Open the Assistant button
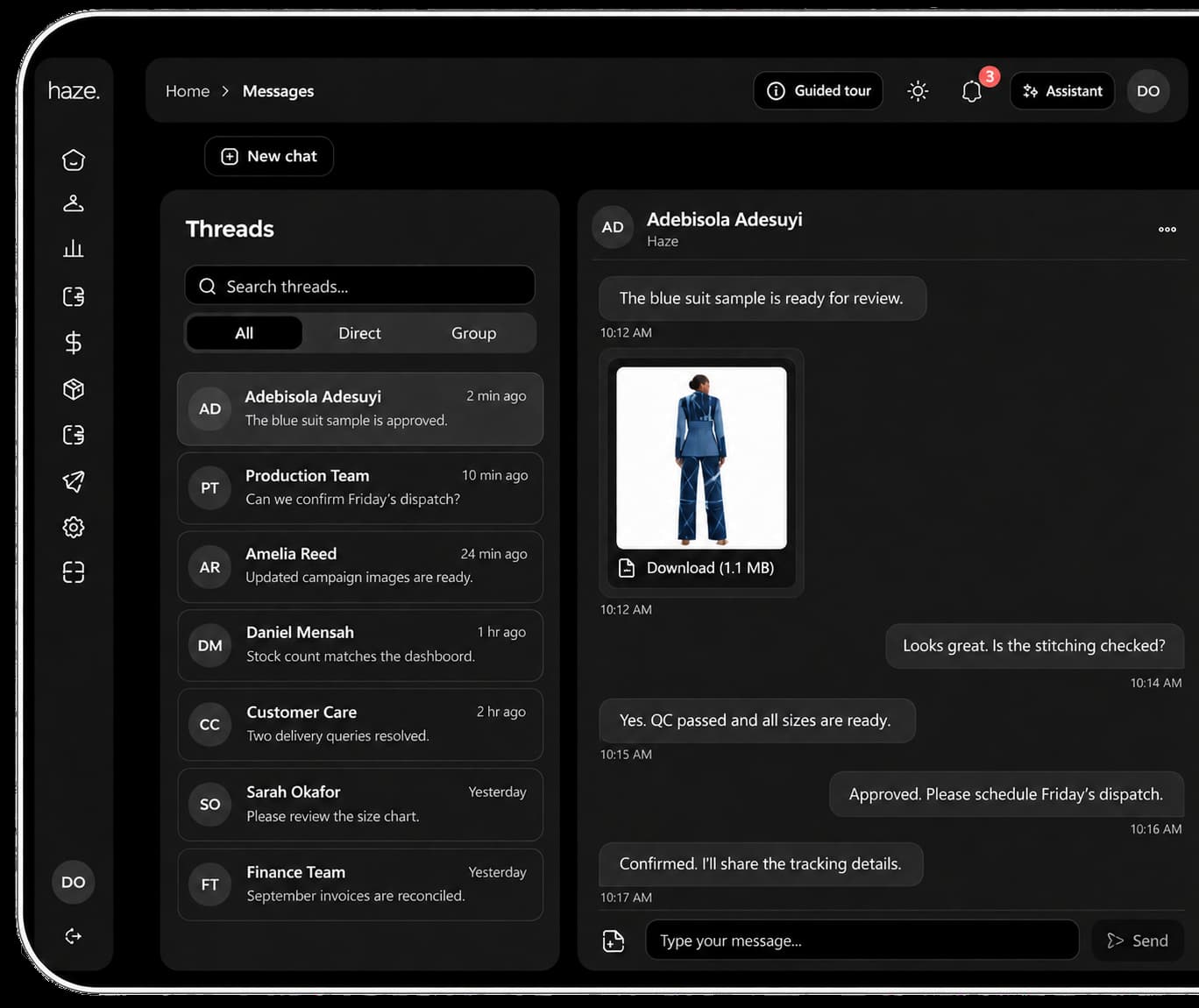The width and height of the screenshot is (1199, 1008). pyautogui.click(x=1062, y=91)
